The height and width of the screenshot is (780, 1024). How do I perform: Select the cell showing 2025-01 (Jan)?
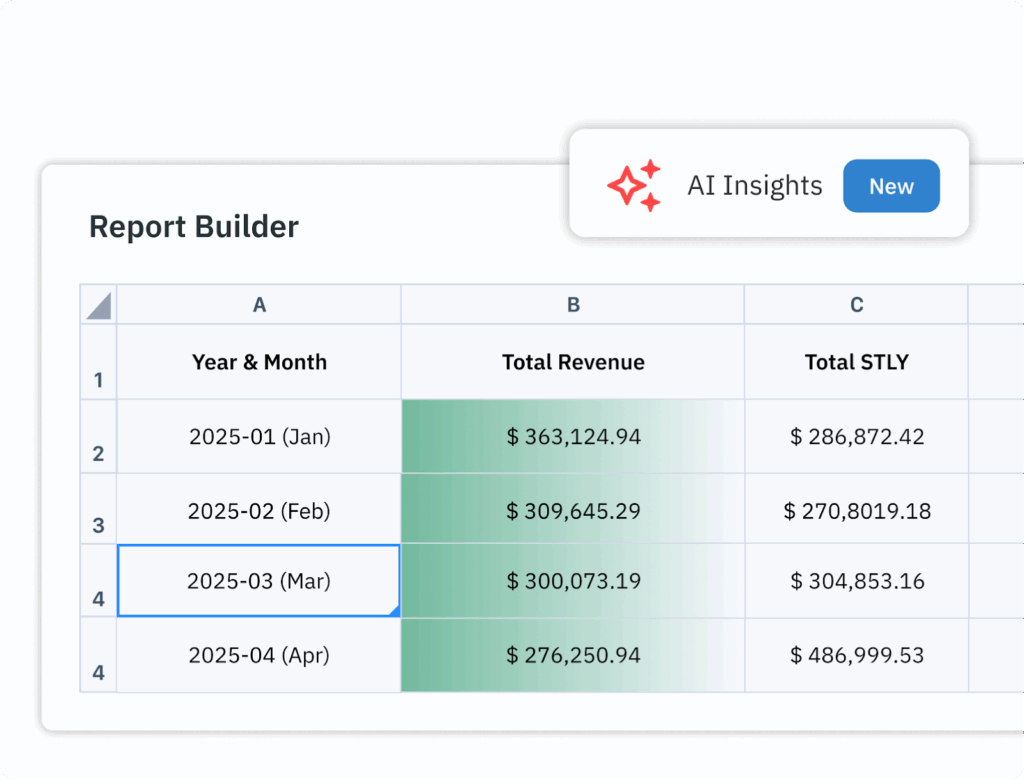pyautogui.click(x=258, y=437)
